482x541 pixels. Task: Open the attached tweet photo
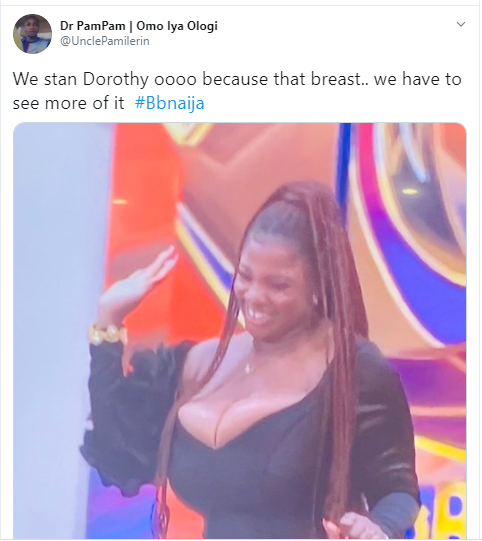(240, 331)
